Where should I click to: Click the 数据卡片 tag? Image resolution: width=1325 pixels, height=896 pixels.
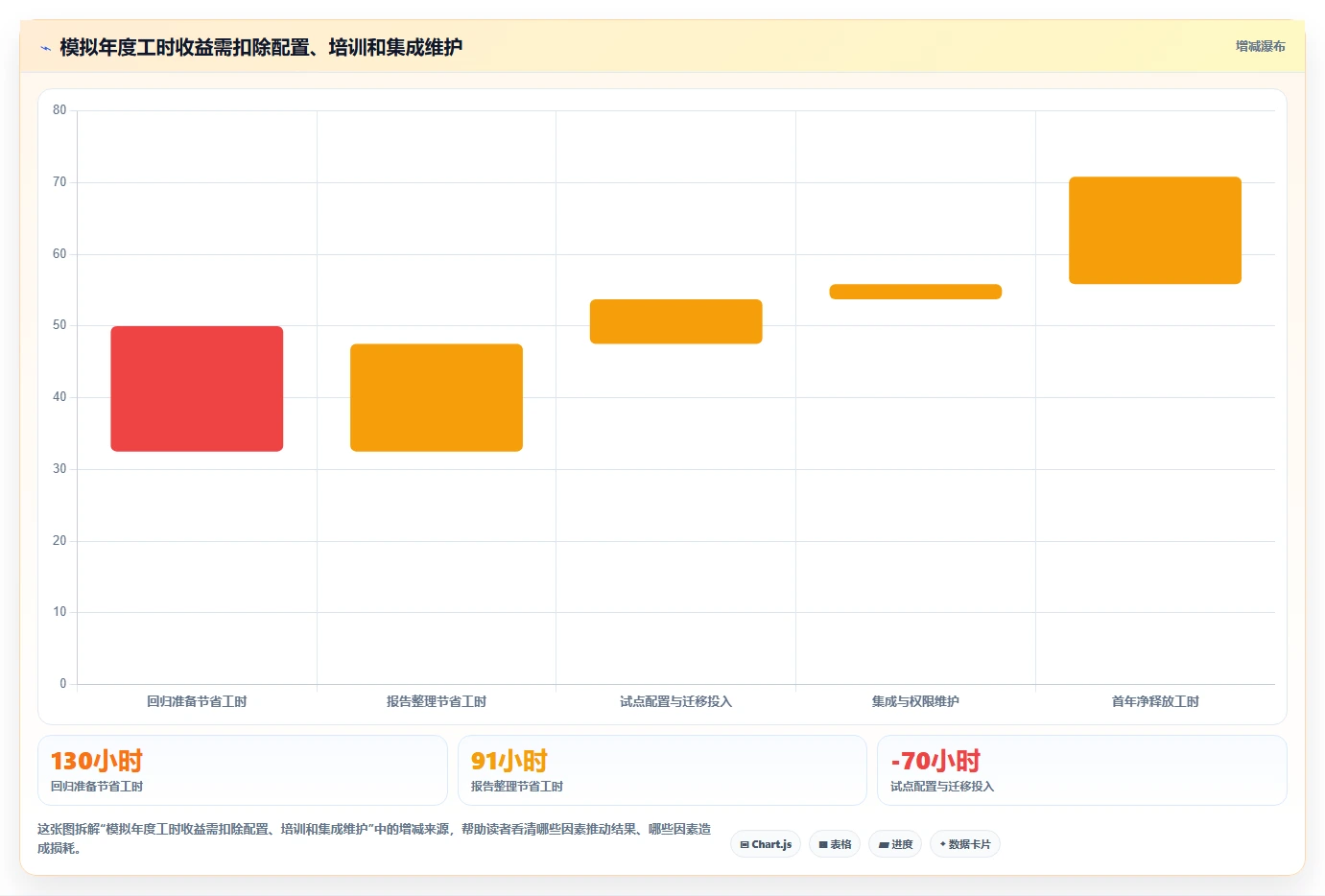tap(965, 844)
